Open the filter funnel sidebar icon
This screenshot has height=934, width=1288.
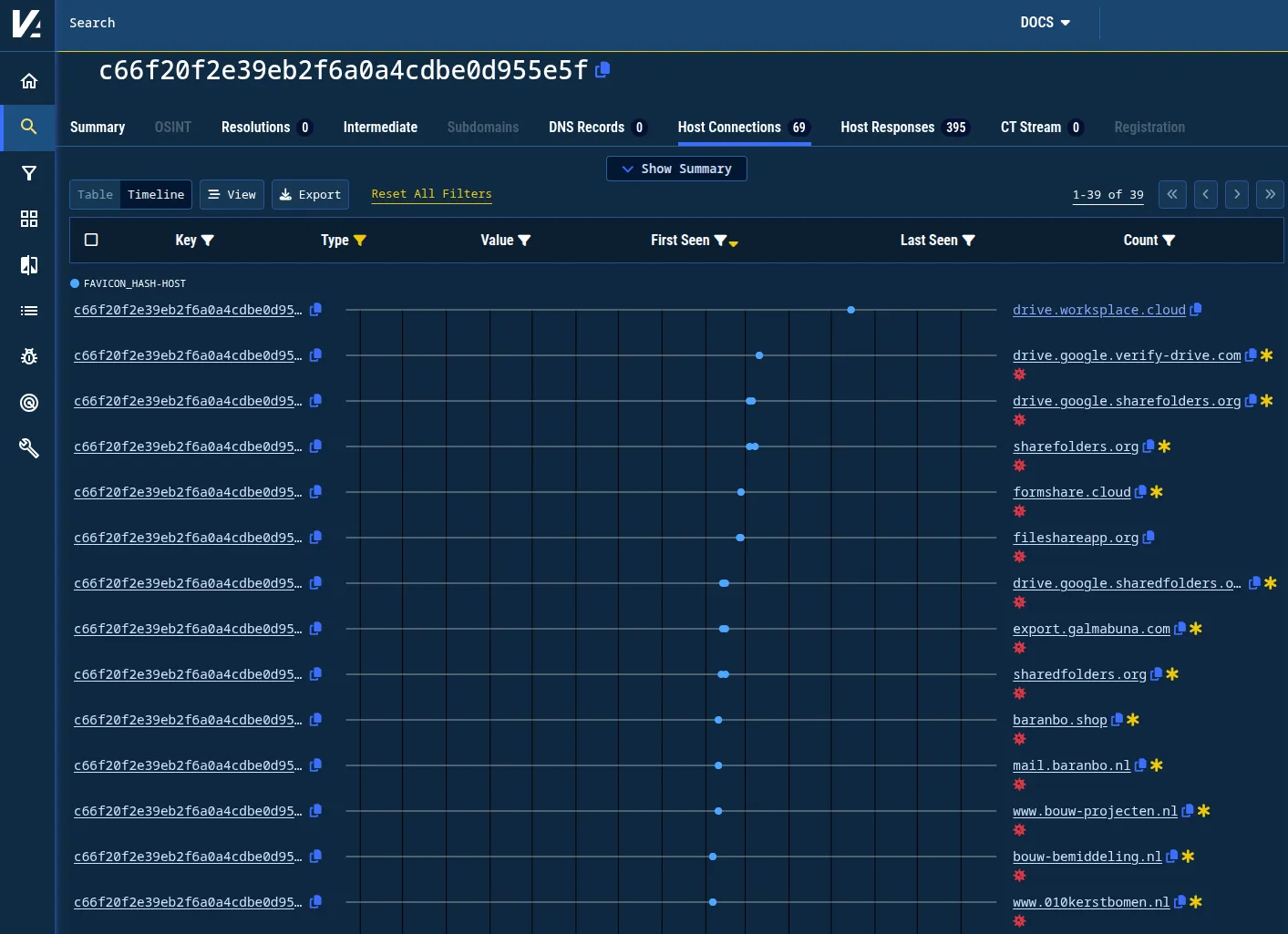click(x=29, y=173)
